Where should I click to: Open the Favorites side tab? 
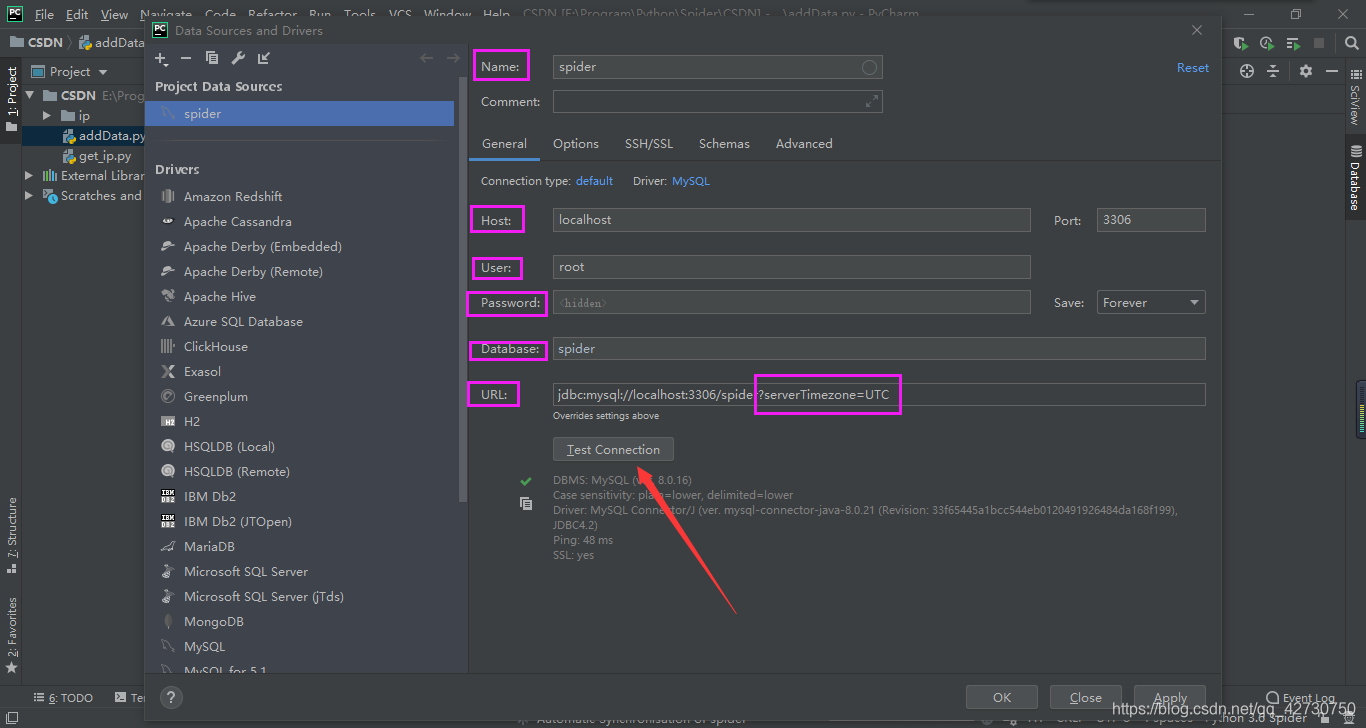(11, 634)
